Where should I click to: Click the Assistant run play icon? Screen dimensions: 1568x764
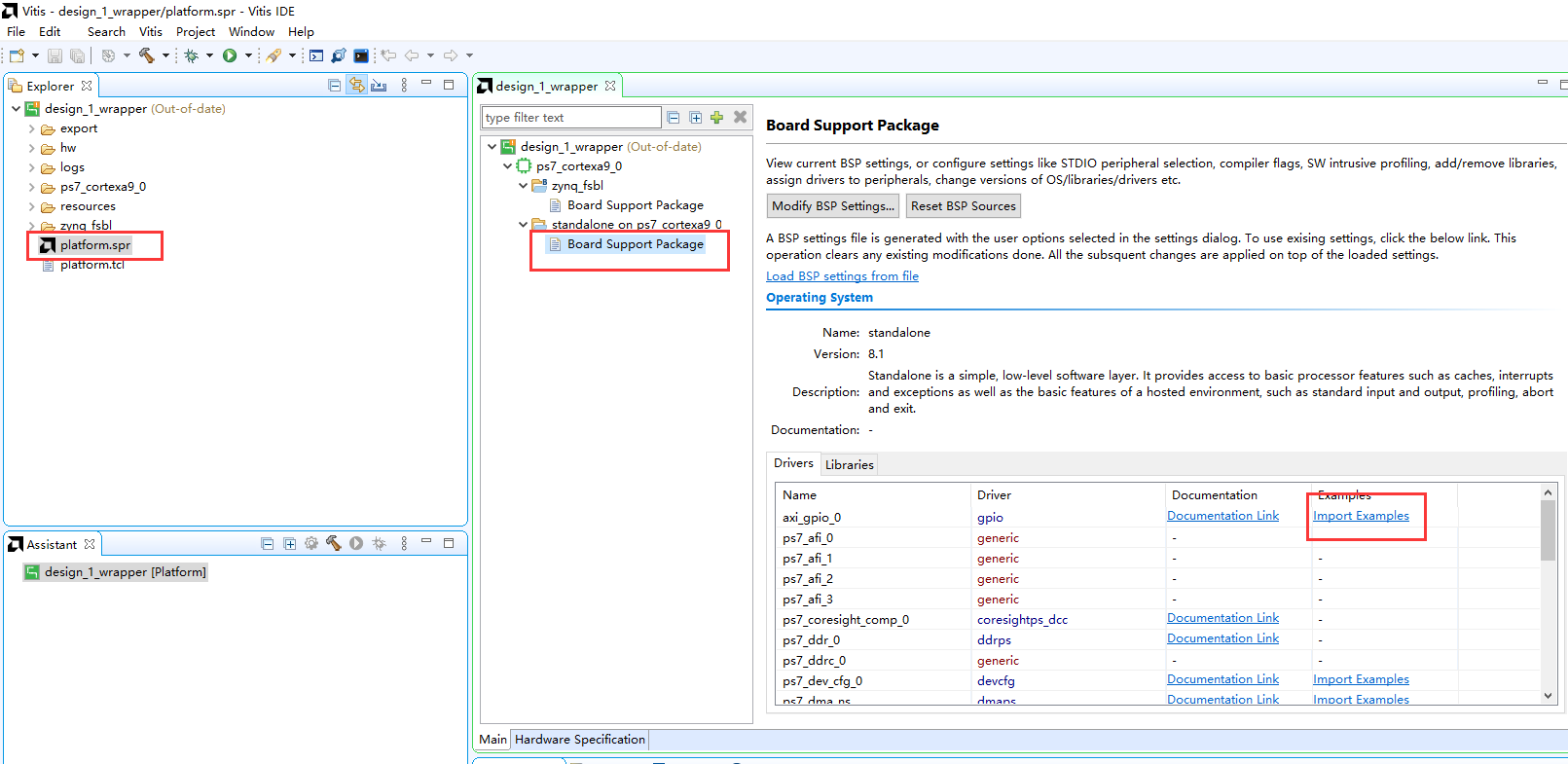tap(356, 544)
